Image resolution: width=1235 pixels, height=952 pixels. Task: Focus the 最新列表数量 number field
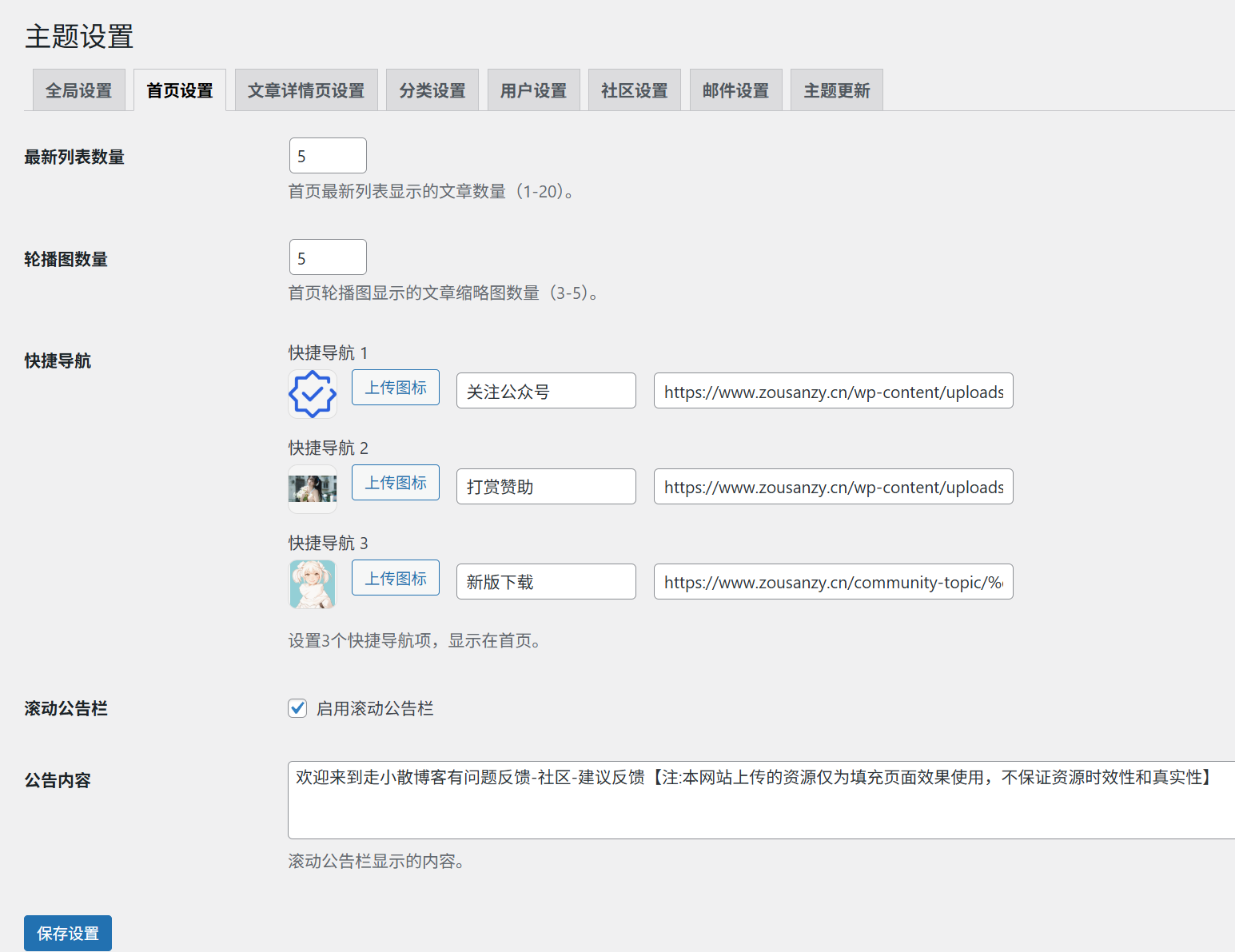(x=328, y=156)
